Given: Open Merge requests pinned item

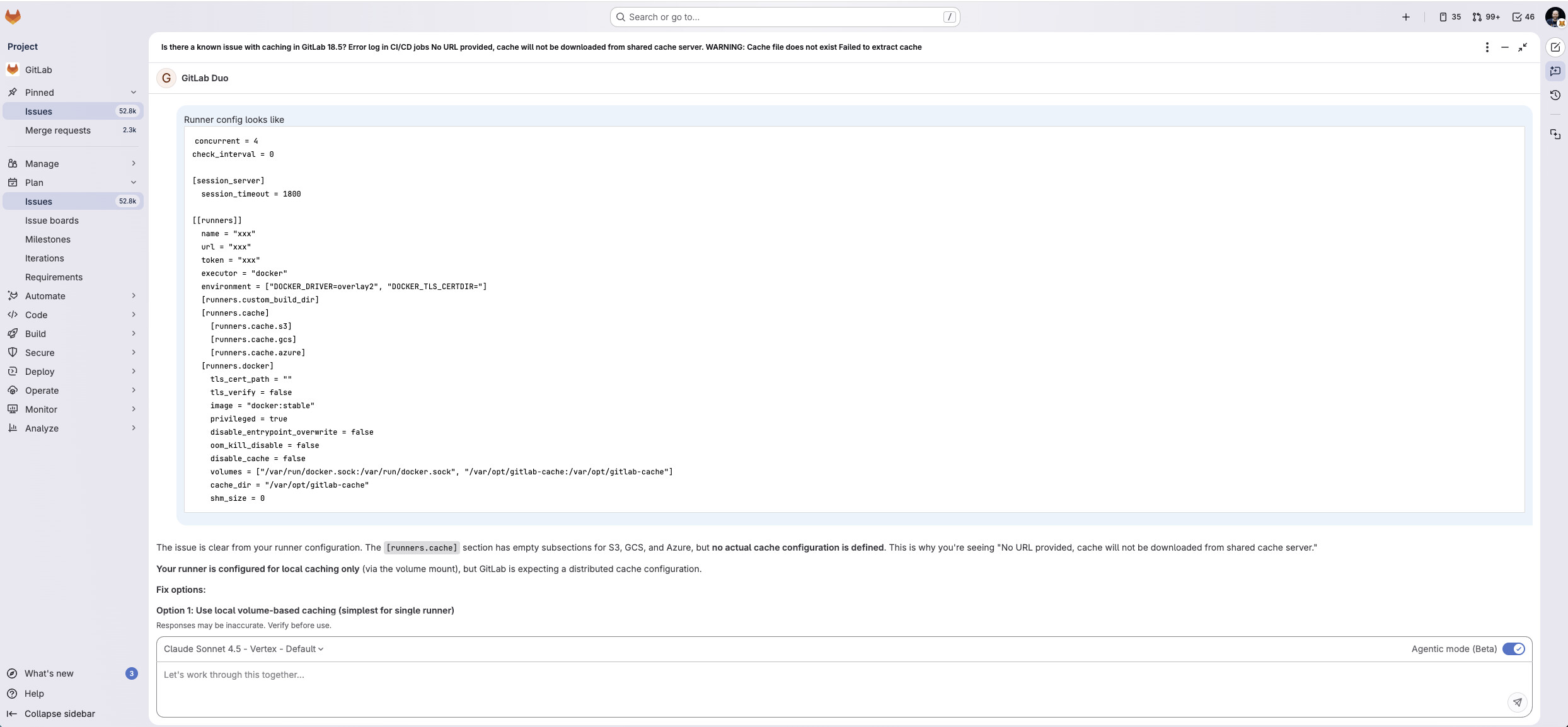Looking at the screenshot, I should 58,130.
